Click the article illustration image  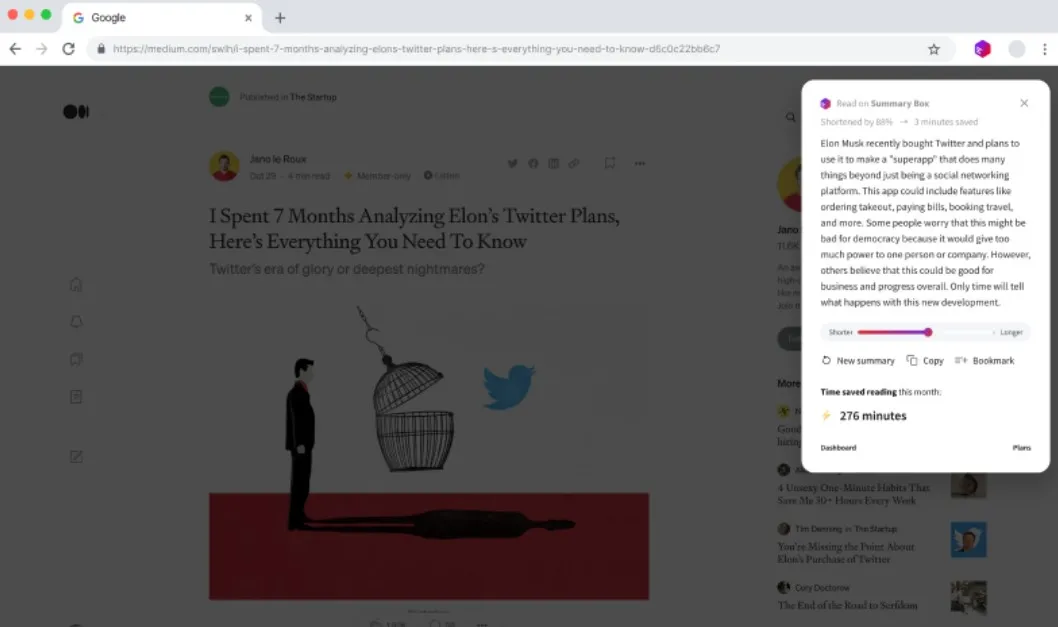(429, 451)
